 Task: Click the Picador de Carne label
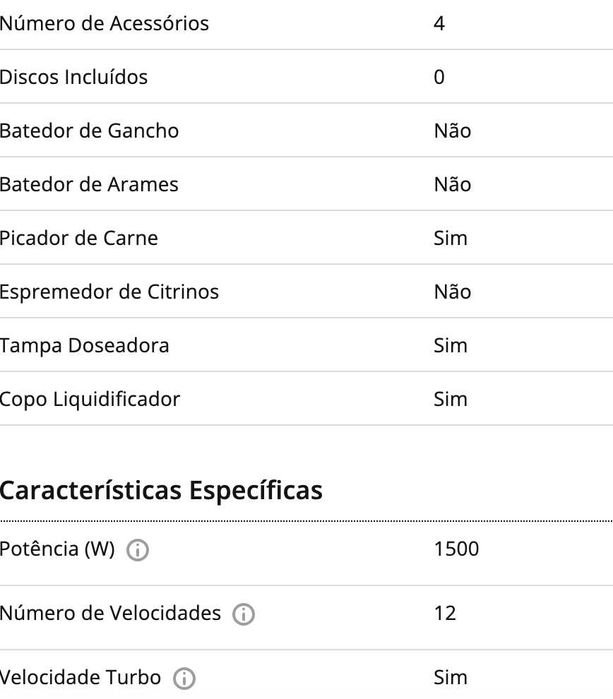(x=78, y=238)
